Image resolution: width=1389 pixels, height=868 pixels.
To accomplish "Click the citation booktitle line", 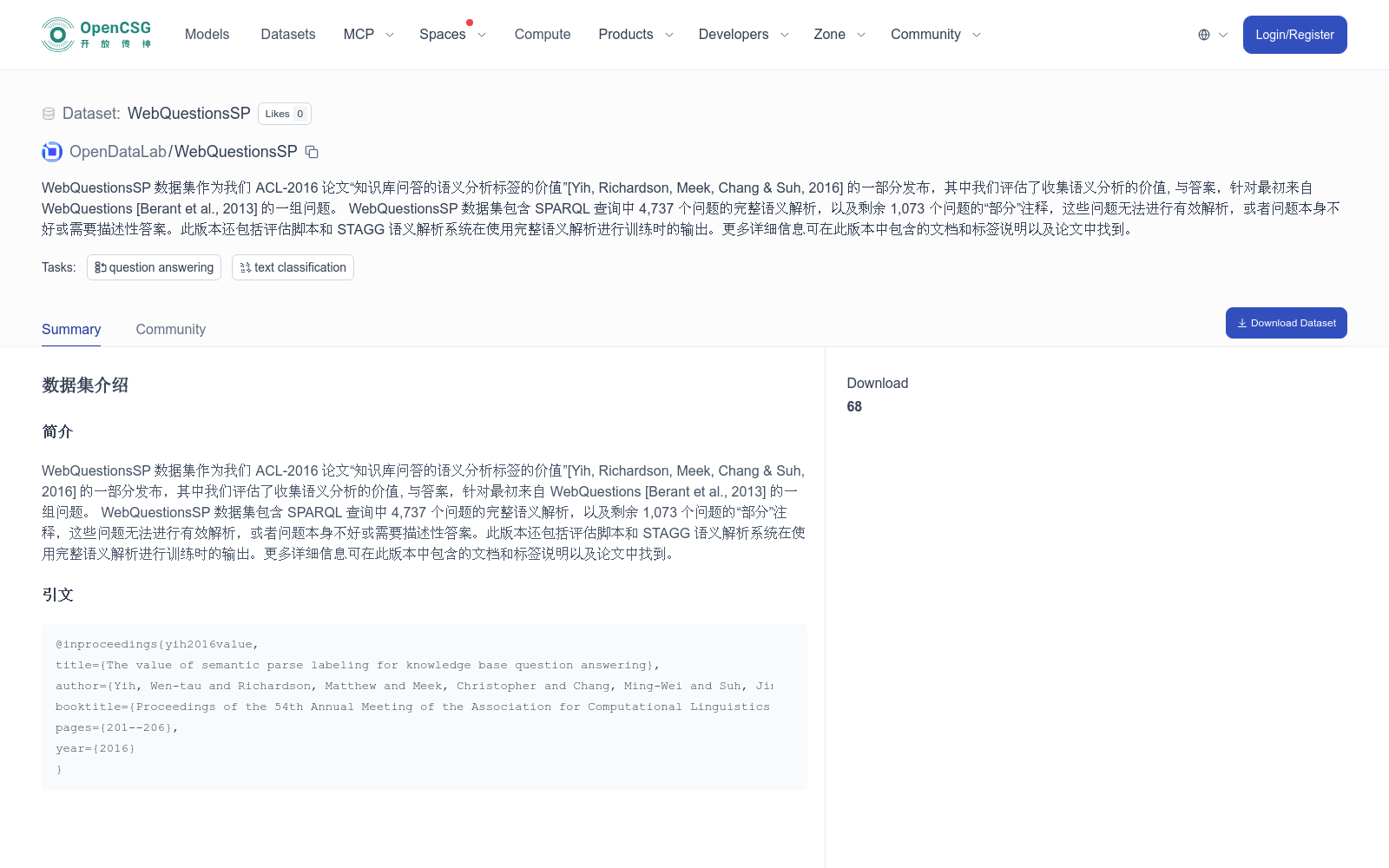I will click(x=413, y=707).
